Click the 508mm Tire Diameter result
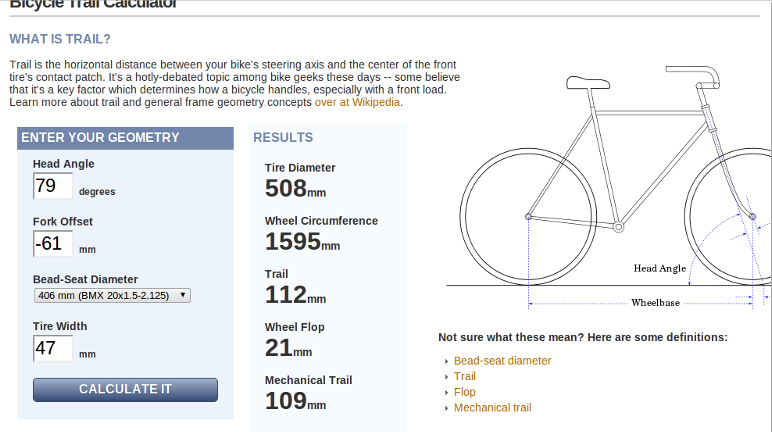This screenshot has height=432, width=772. click(296, 189)
